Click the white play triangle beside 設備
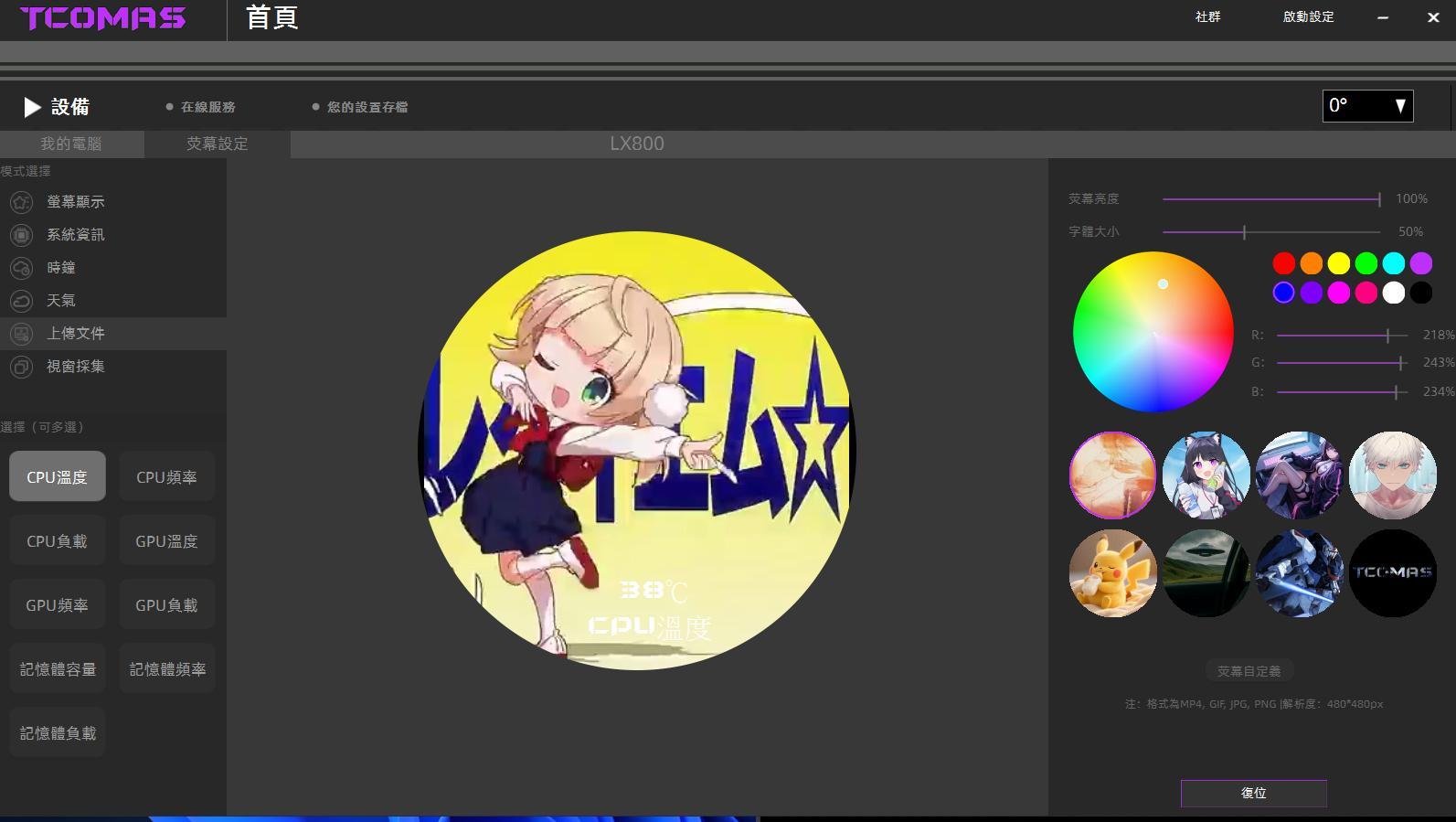This screenshot has width=1456, height=822. point(32,107)
